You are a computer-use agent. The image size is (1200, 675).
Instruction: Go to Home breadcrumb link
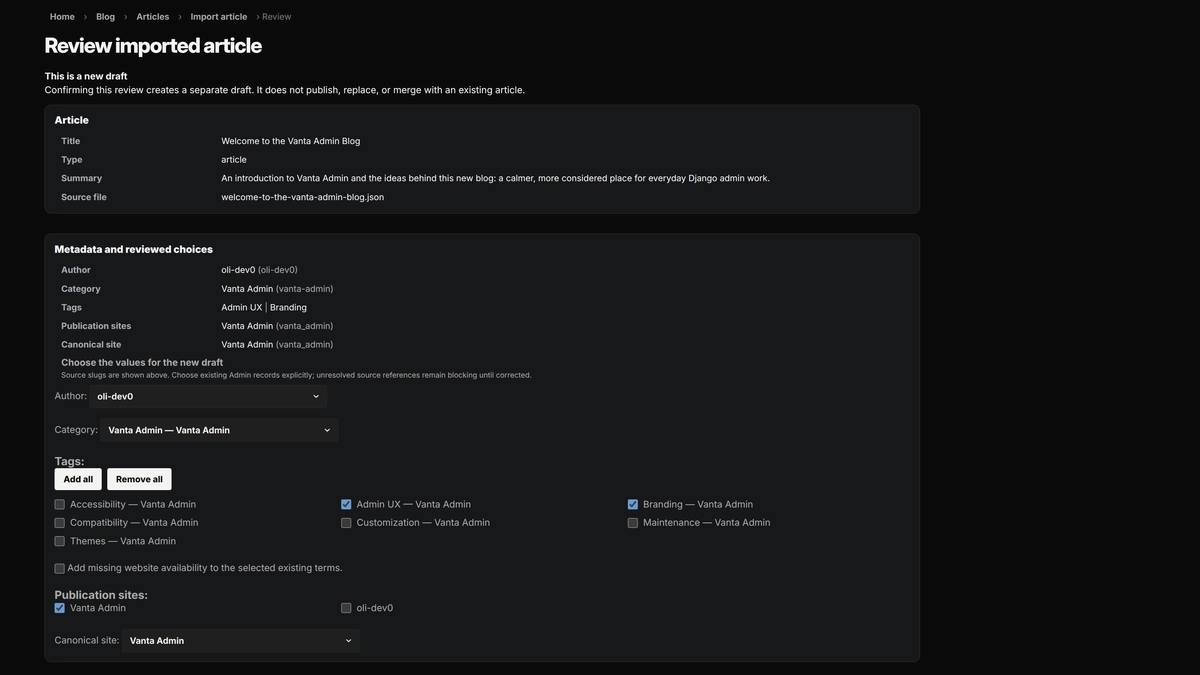coord(62,17)
